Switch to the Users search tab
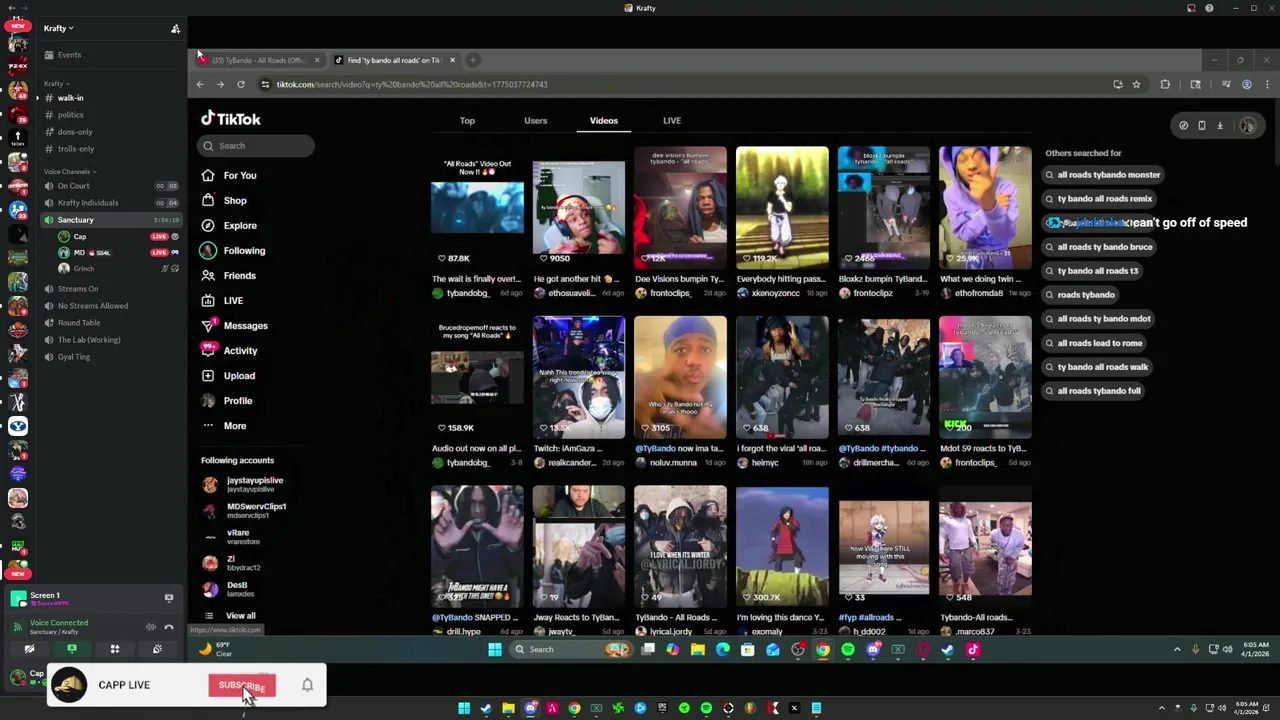1280x720 pixels. tap(536, 120)
